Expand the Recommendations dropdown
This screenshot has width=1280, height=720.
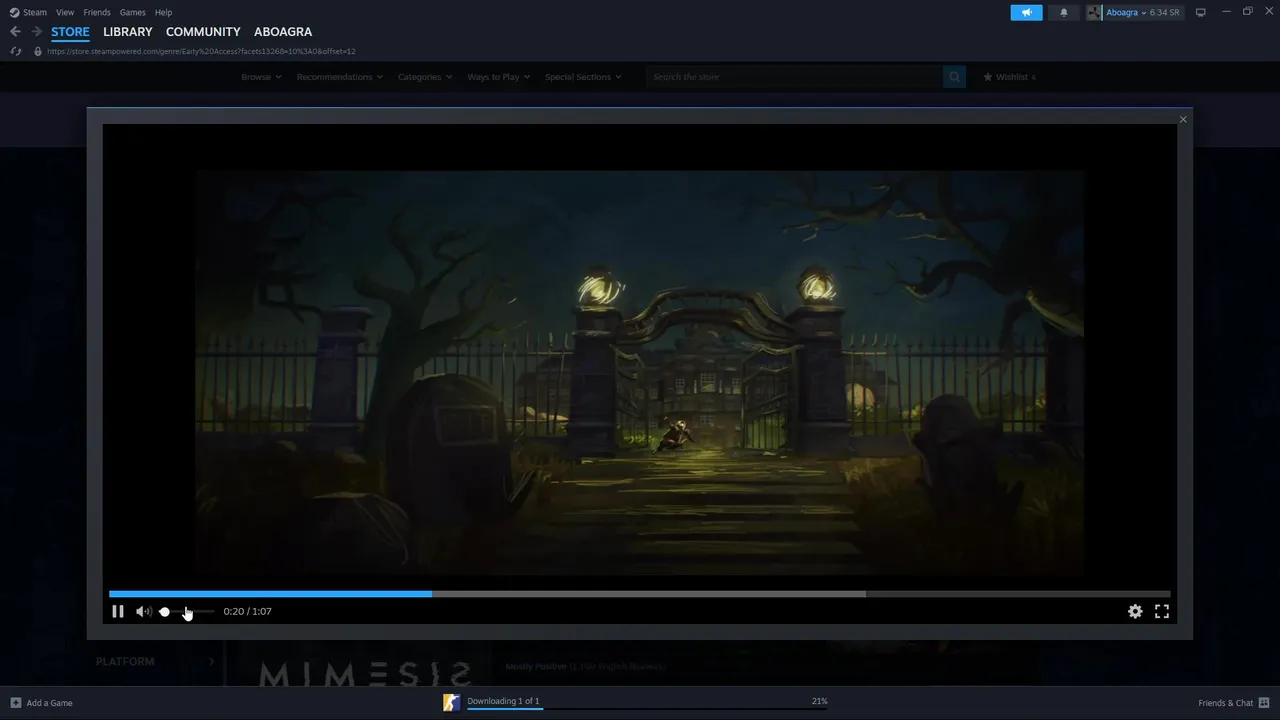coord(340,77)
